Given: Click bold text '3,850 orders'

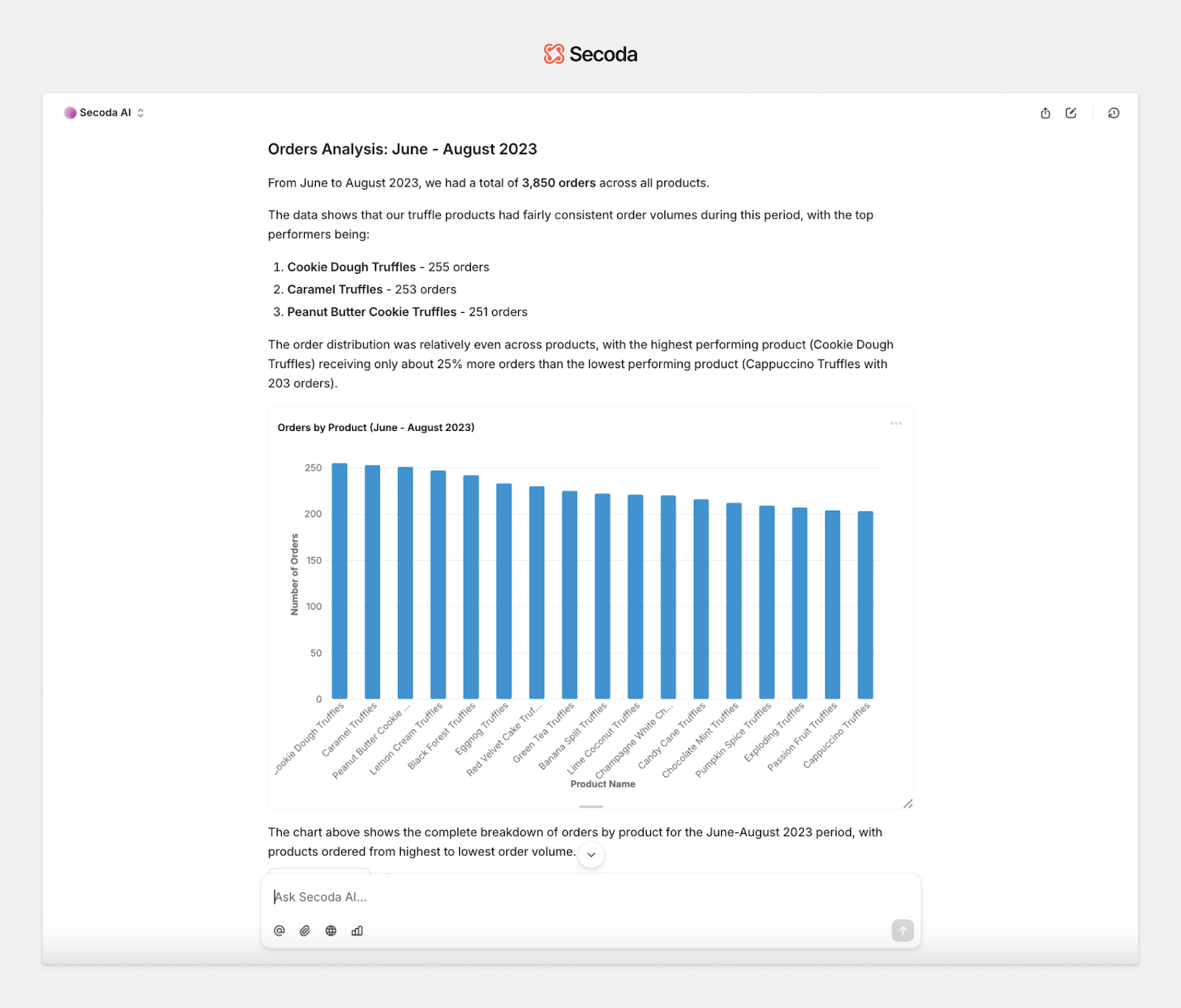Looking at the screenshot, I should tap(559, 183).
